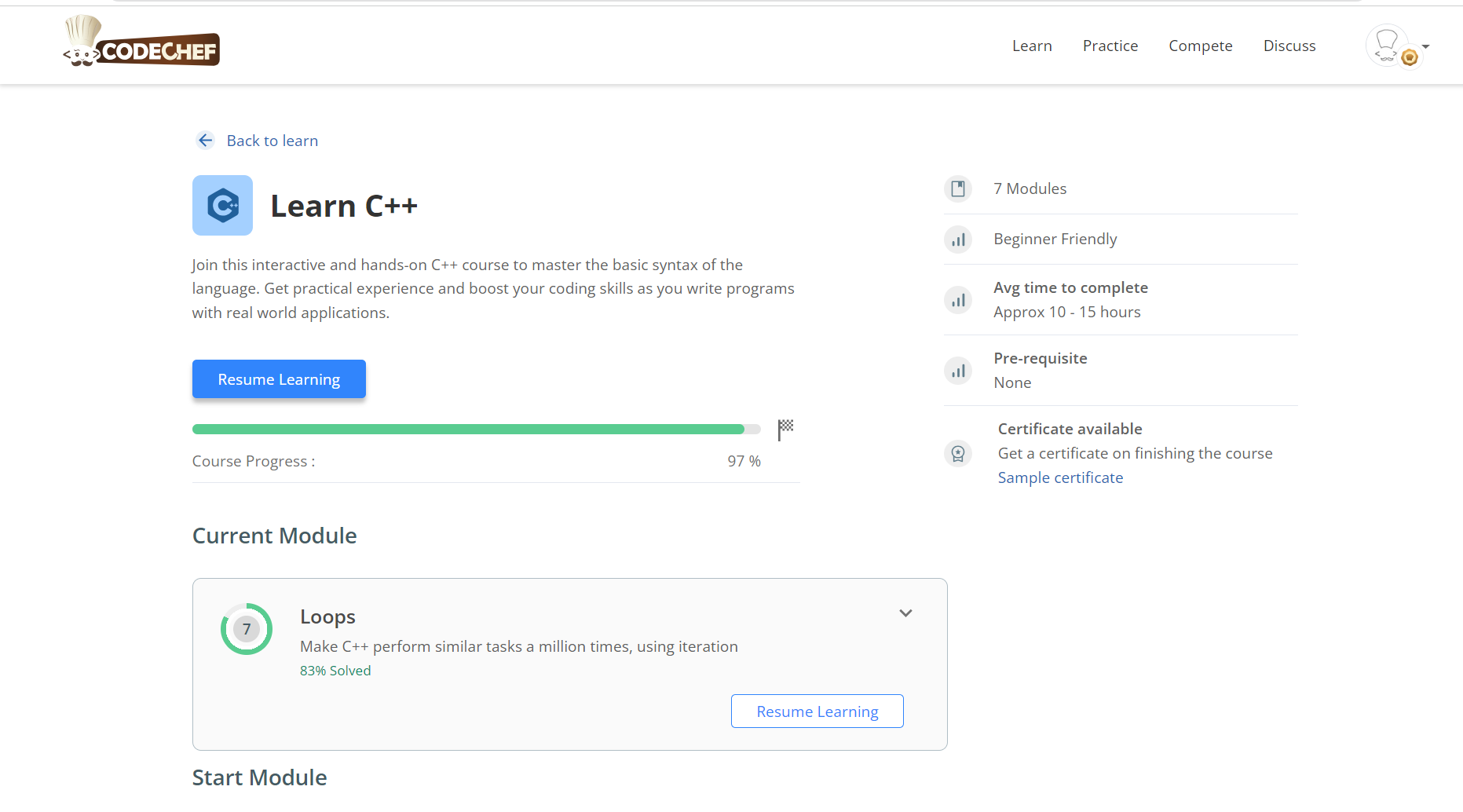Open the Discuss menu
1463x812 pixels.
1289,46
